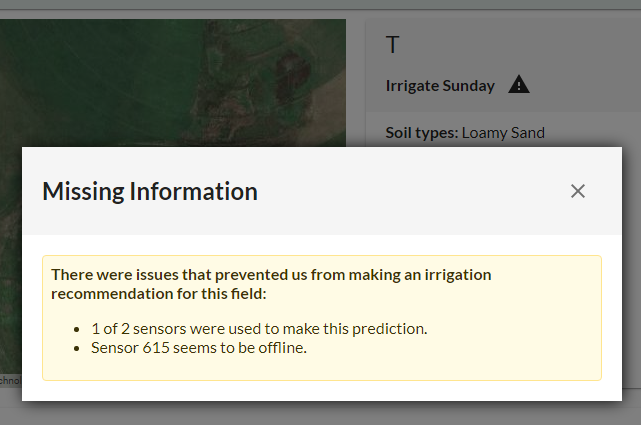This screenshot has width=641, height=425.
Task: Close the Missing Information dialog
Action: (577, 191)
